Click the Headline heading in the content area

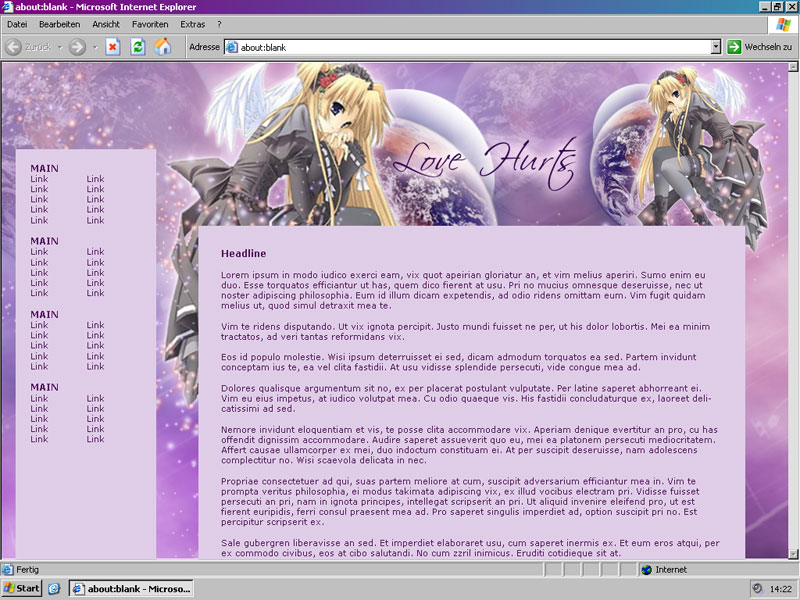click(243, 254)
